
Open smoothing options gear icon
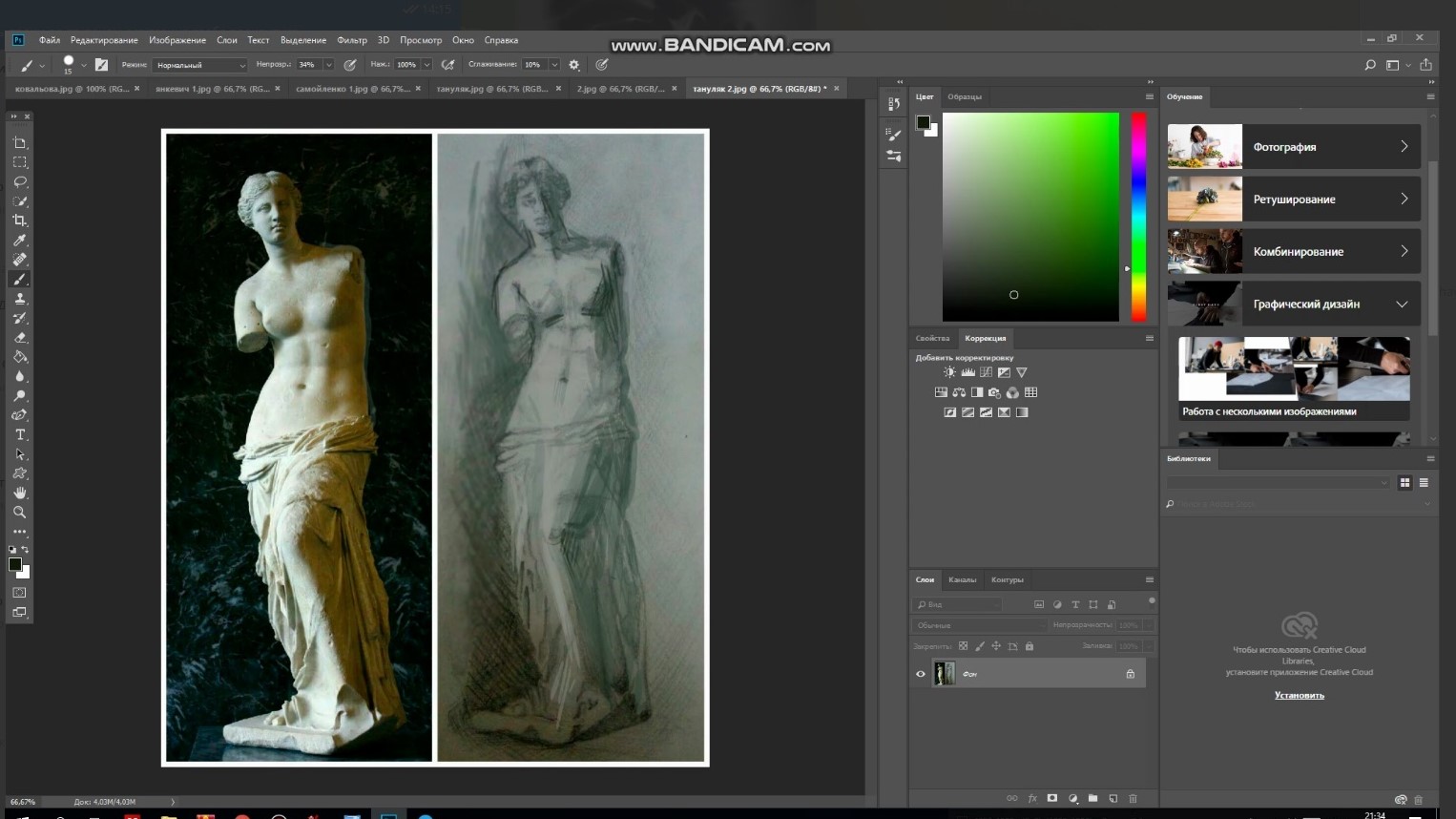click(x=573, y=65)
